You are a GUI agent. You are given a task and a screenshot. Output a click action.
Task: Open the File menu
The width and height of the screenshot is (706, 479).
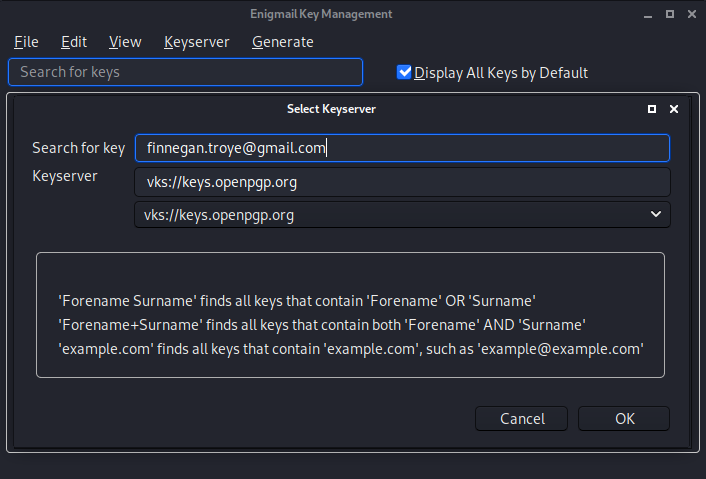coord(26,42)
